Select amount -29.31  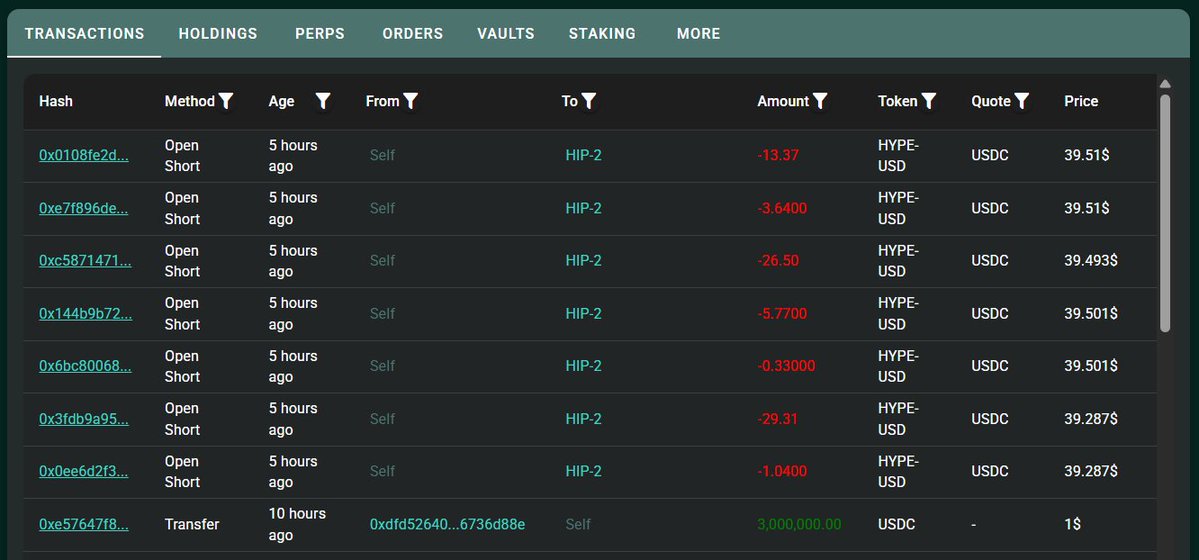(777, 419)
